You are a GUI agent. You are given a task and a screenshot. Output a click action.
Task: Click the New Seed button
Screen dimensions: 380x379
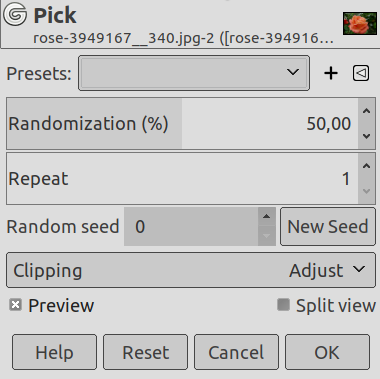[328, 227]
